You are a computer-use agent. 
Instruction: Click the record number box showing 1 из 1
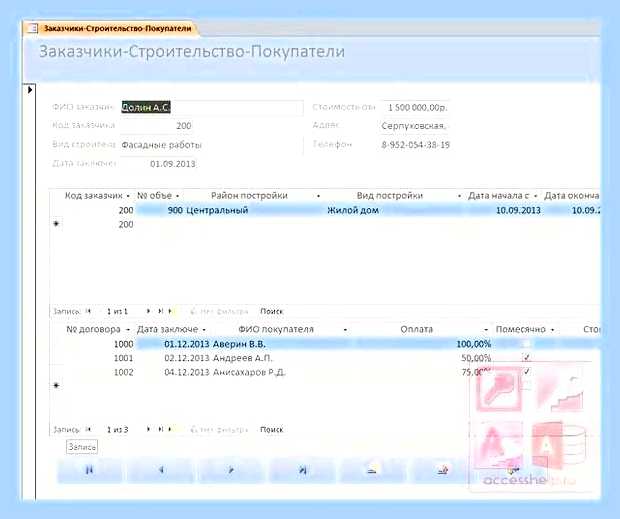coord(117,311)
